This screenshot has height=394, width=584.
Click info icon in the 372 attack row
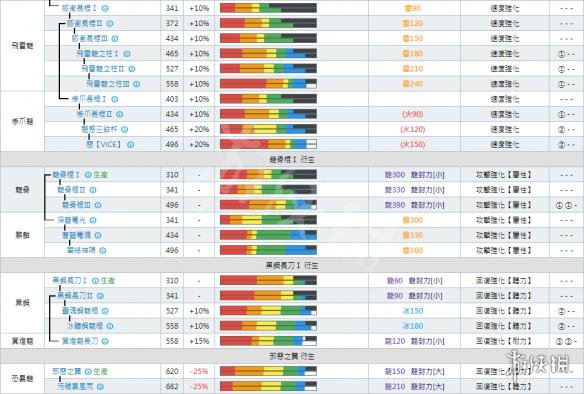click(x=110, y=23)
